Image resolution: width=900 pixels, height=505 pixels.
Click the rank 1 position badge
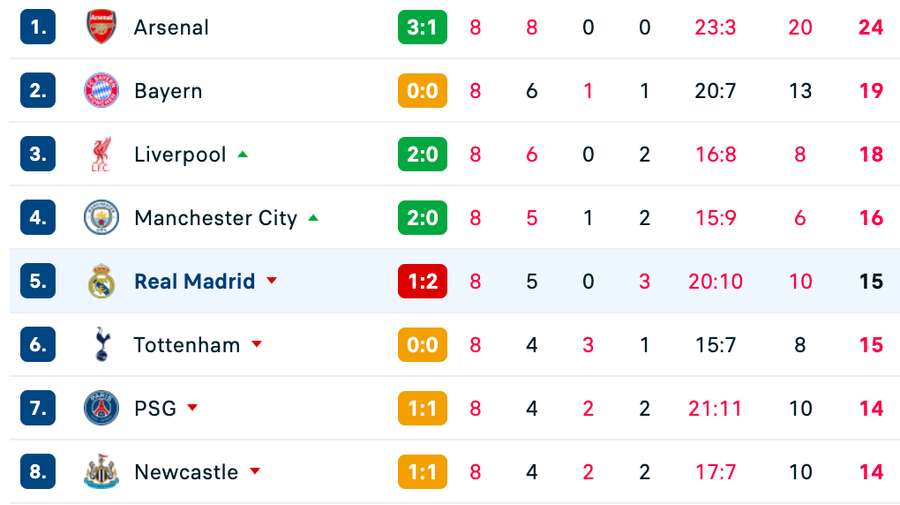(x=37, y=27)
